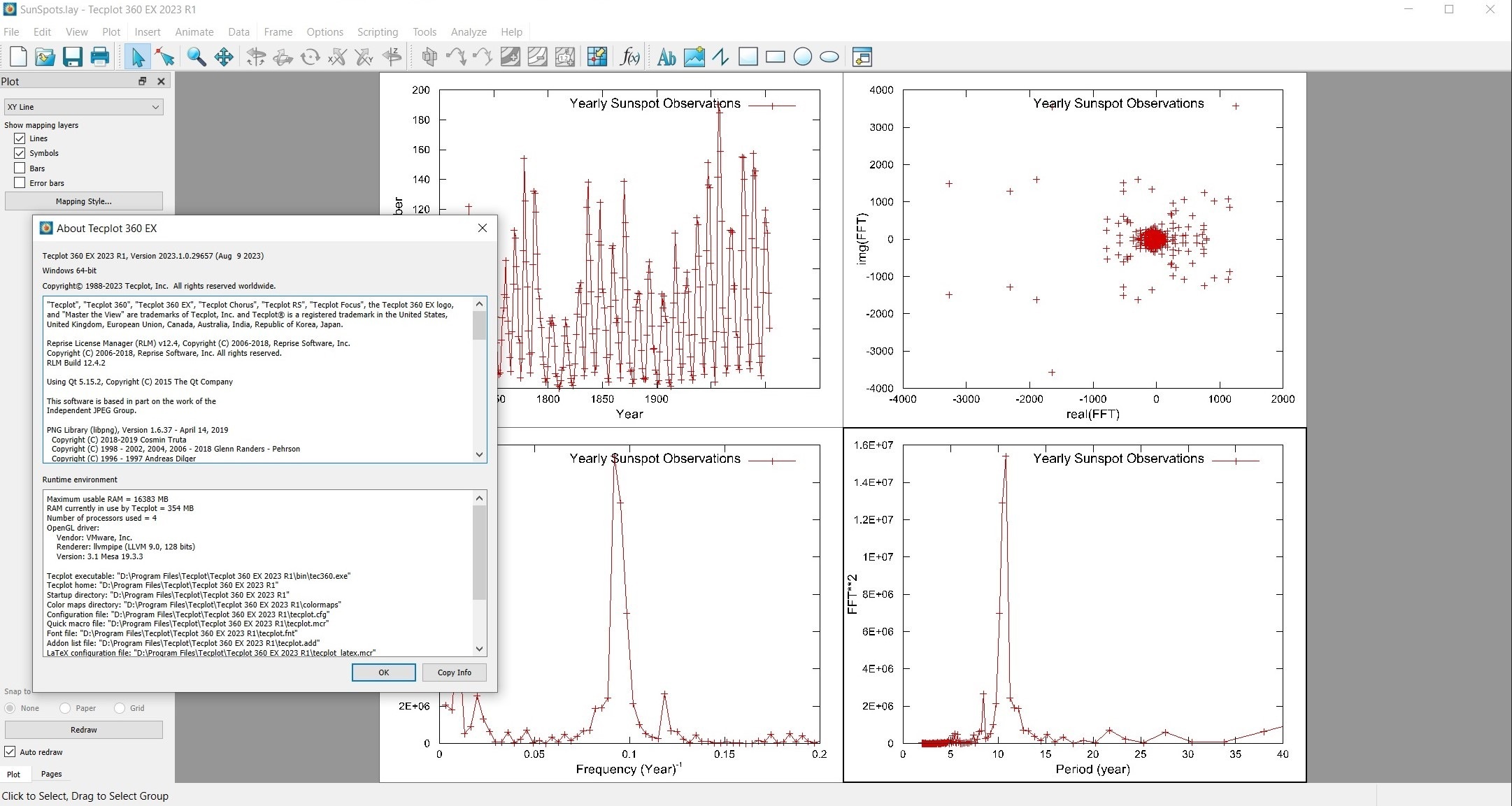Screen dimensions: 1512x806
Task: Click the Save Layout floppy icon
Action: coord(72,57)
